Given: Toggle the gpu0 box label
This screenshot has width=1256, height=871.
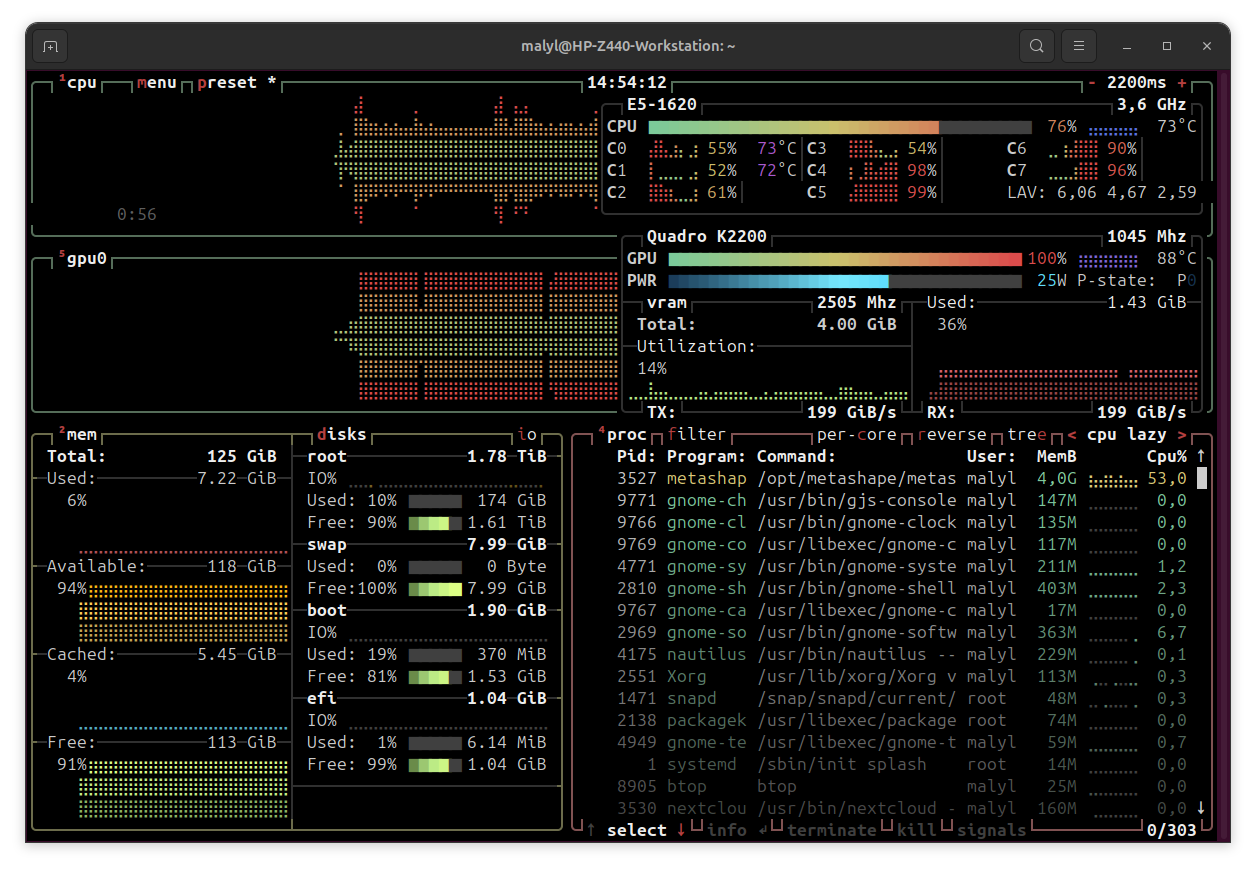Looking at the screenshot, I should click(82, 258).
